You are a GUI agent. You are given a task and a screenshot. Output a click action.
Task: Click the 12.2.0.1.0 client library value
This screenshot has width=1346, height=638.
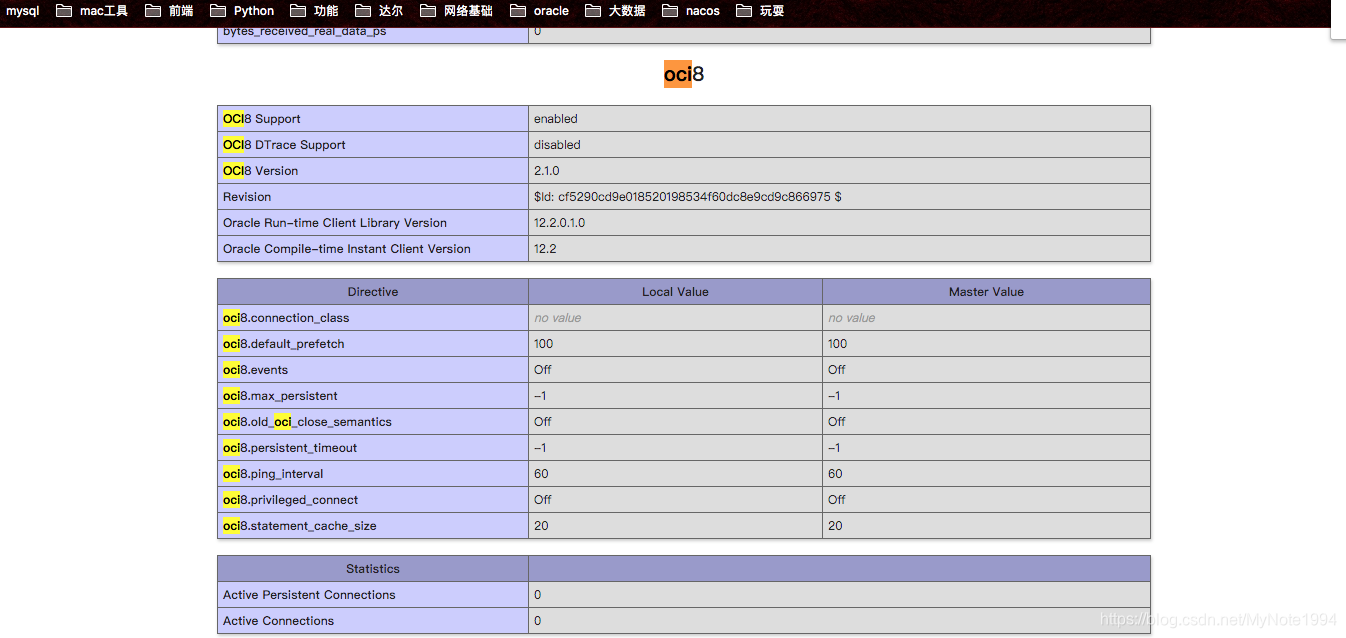[560, 223]
